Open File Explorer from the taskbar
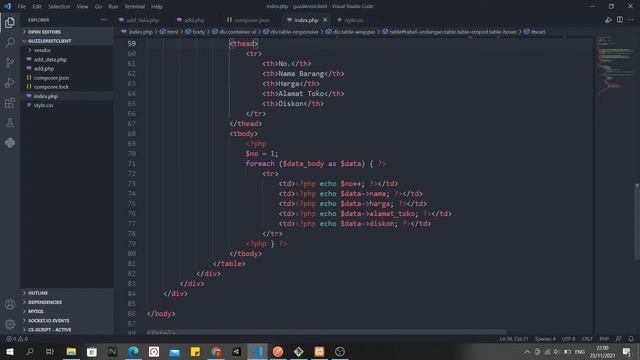This screenshot has width=640, height=360. coord(71,351)
